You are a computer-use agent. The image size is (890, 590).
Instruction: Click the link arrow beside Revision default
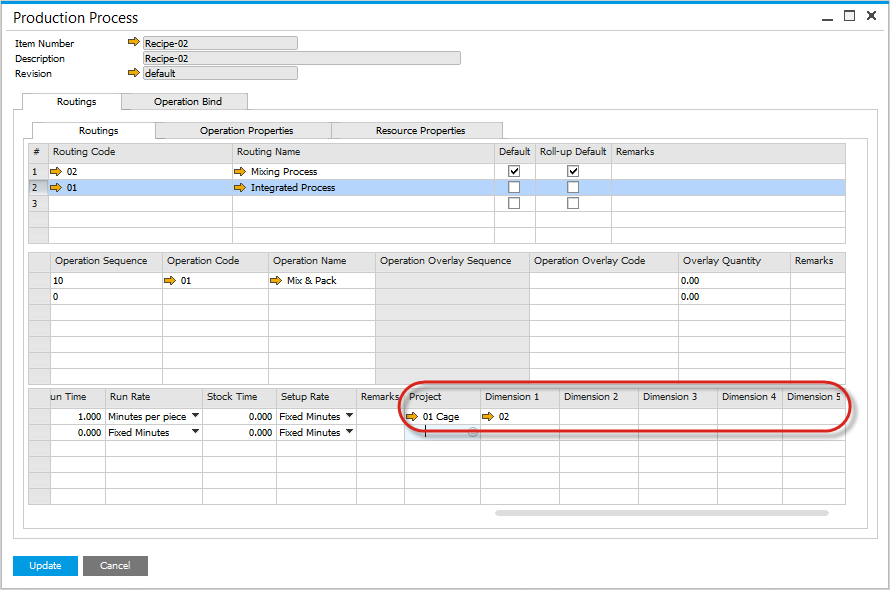pos(134,73)
